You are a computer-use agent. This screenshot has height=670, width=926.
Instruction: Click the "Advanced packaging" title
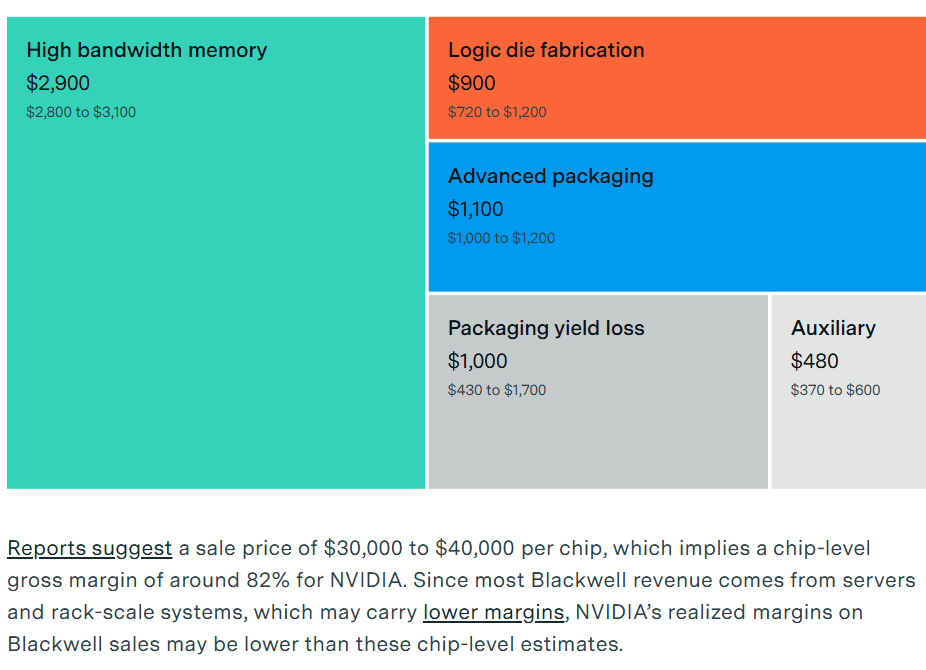(x=550, y=176)
